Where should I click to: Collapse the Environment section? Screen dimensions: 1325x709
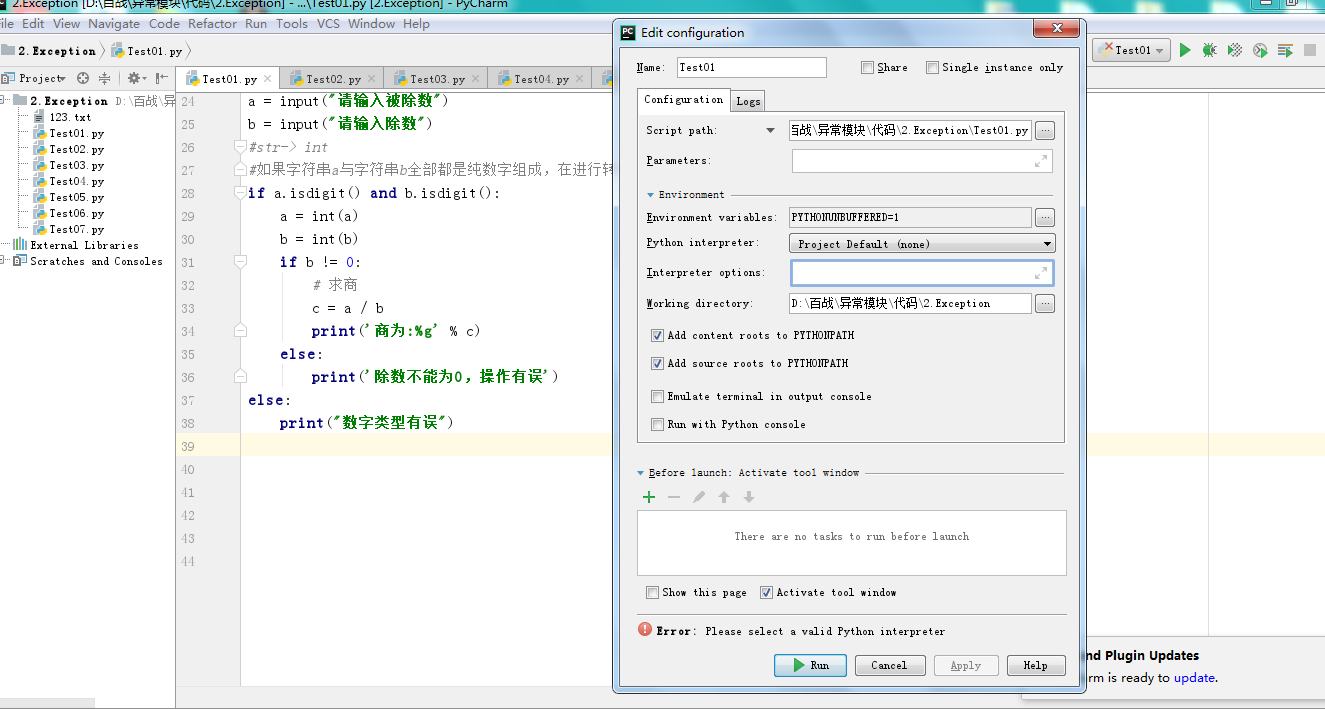pyautogui.click(x=650, y=195)
